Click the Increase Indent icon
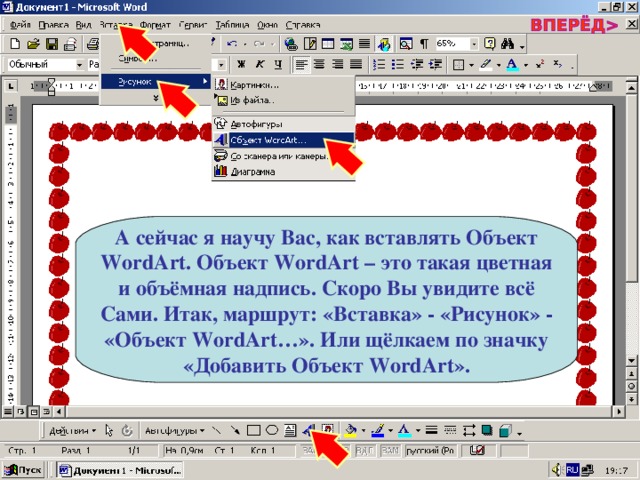The height and width of the screenshot is (480, 640). pyautogui.click(x=436, y=64)
